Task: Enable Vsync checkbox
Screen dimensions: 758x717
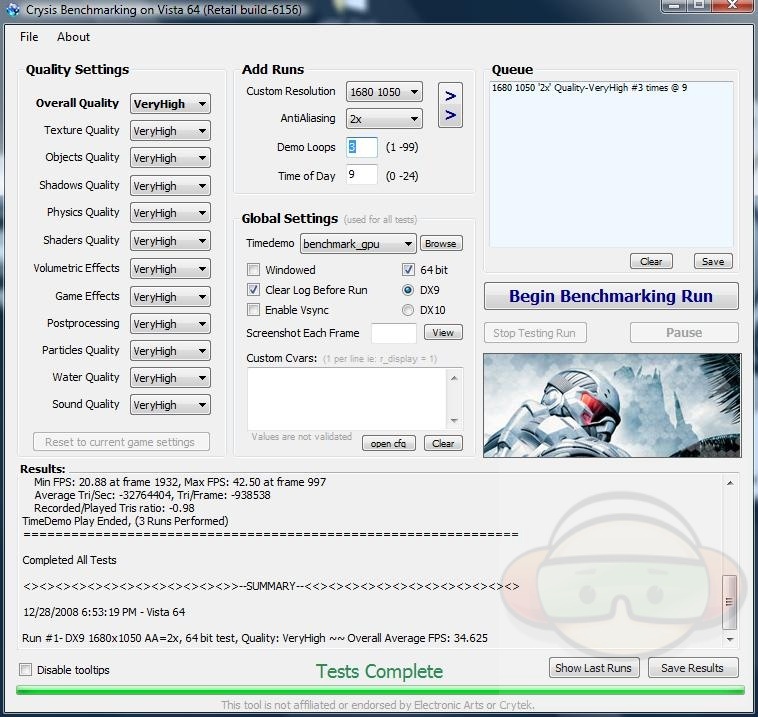Action: (x=254, y=310)
